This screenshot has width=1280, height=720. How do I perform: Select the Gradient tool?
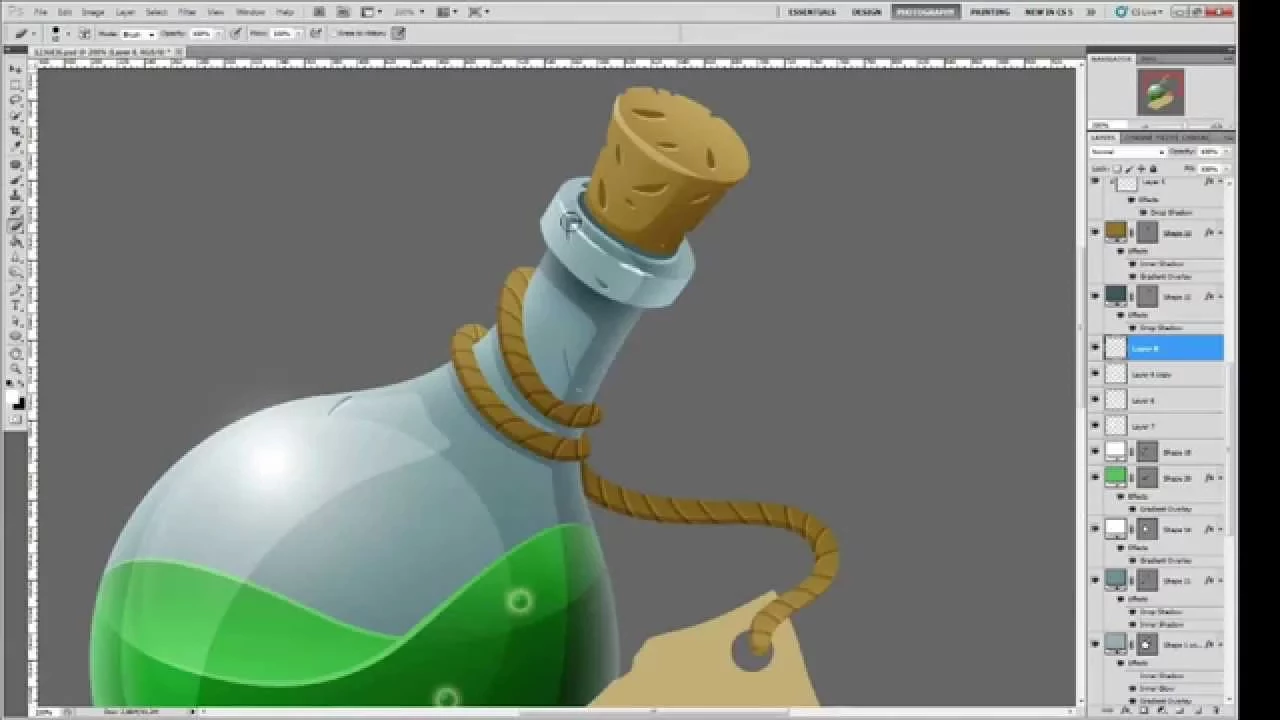15,242
